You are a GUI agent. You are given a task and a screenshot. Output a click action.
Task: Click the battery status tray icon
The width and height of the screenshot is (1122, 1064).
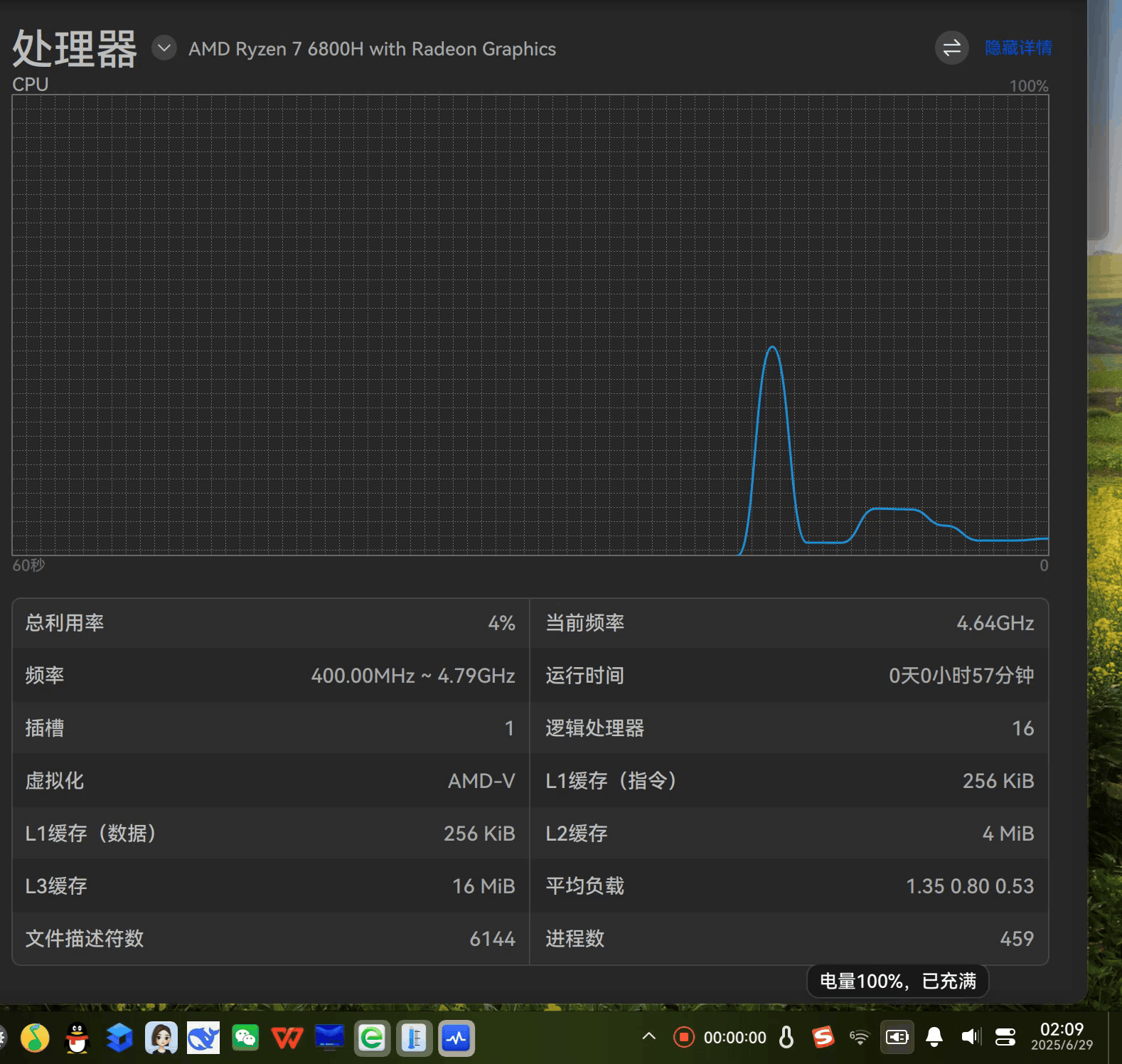click(897, 1037)
